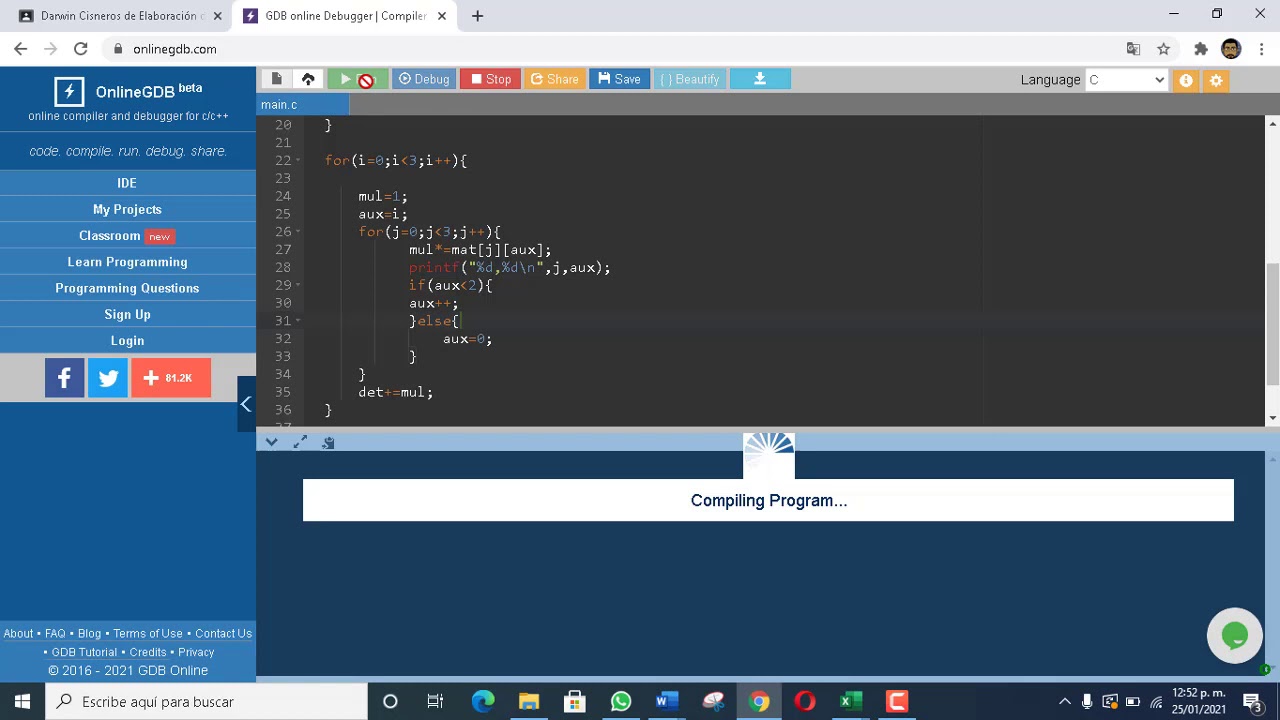Open the Credits footer link
The image size is (1280, 720).
148,652
